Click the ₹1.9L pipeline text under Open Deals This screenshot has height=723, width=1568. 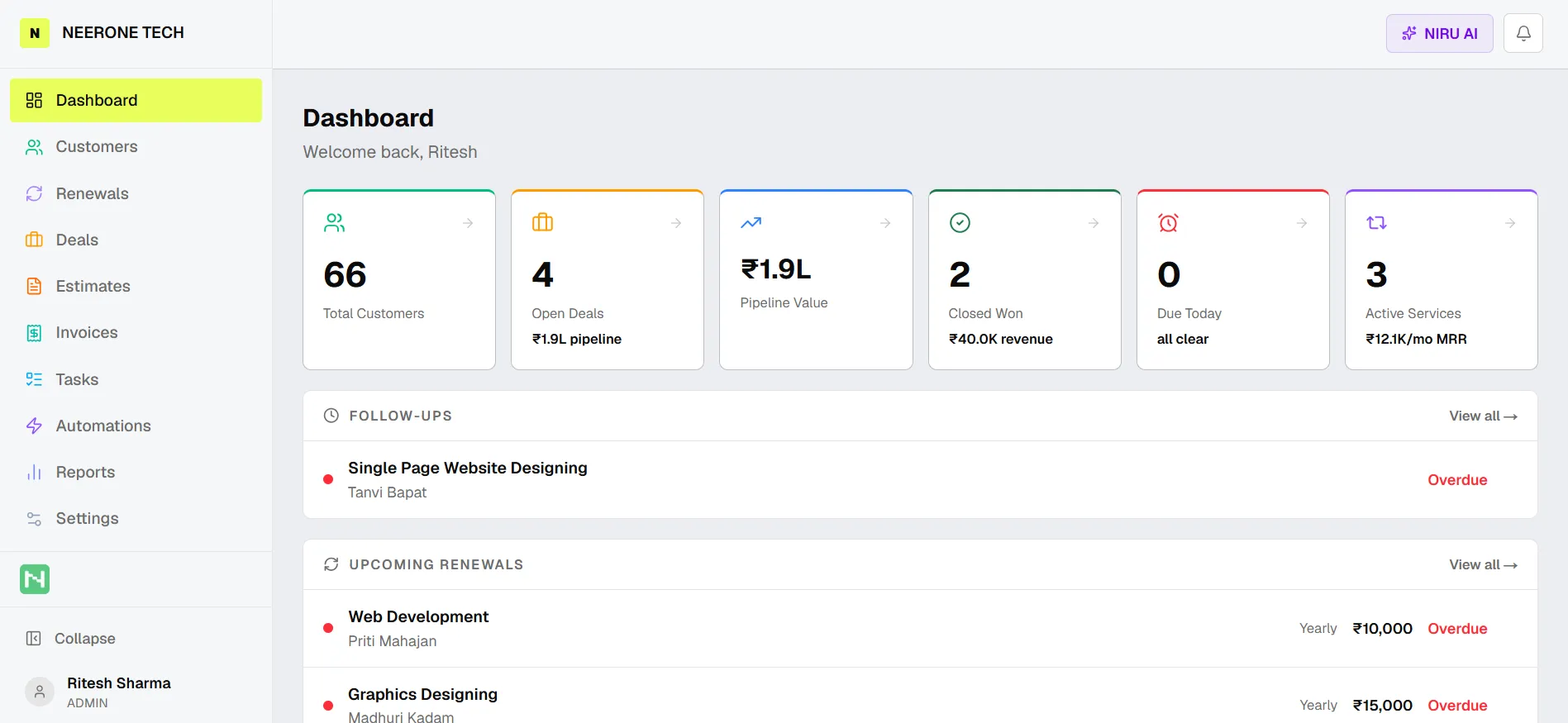[x=577, y=339]
